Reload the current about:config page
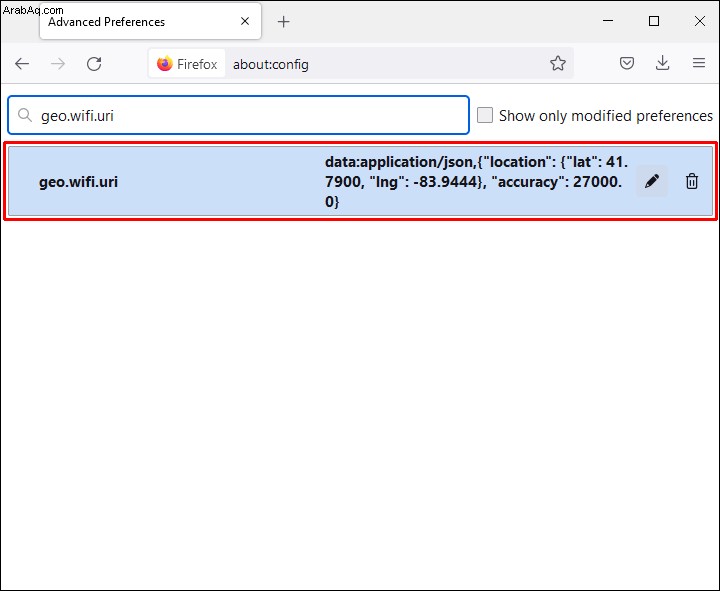This screenshot has height=591, width=720. tap(94, 64)
